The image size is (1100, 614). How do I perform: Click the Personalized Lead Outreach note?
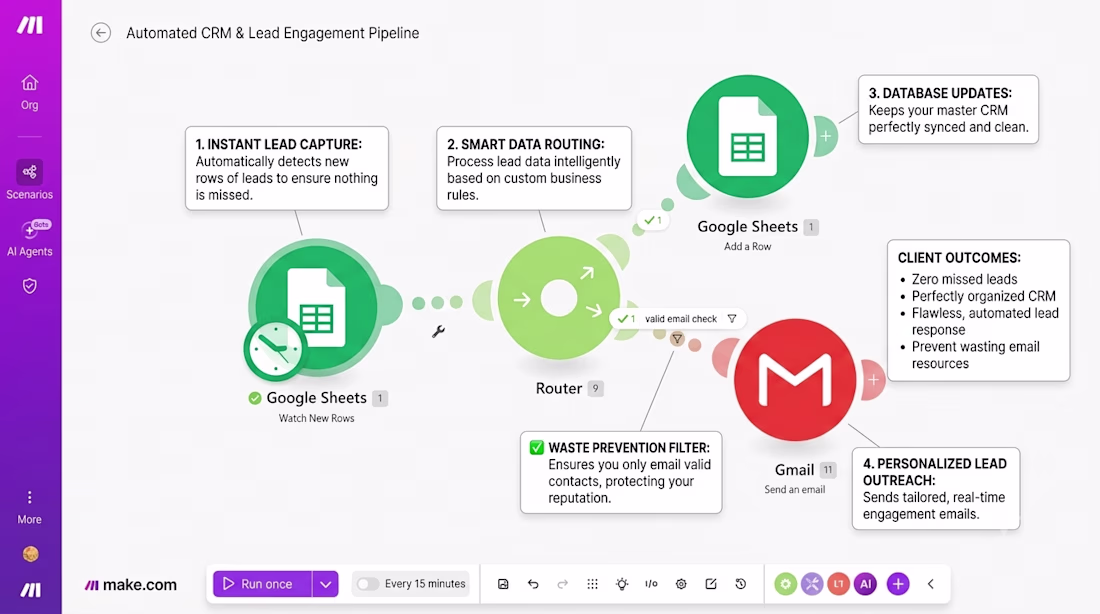coord(936,488)
